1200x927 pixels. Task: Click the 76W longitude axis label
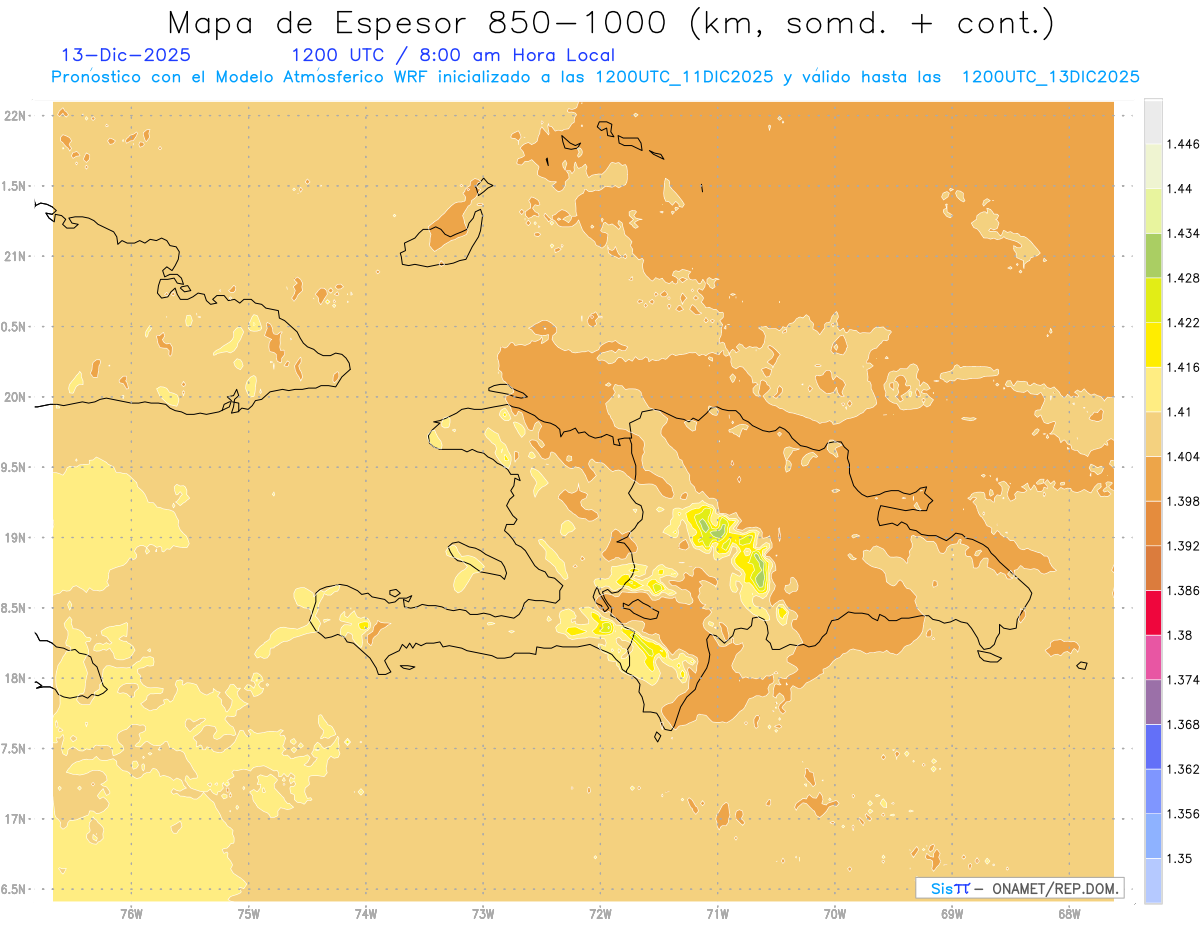(131, 914)
